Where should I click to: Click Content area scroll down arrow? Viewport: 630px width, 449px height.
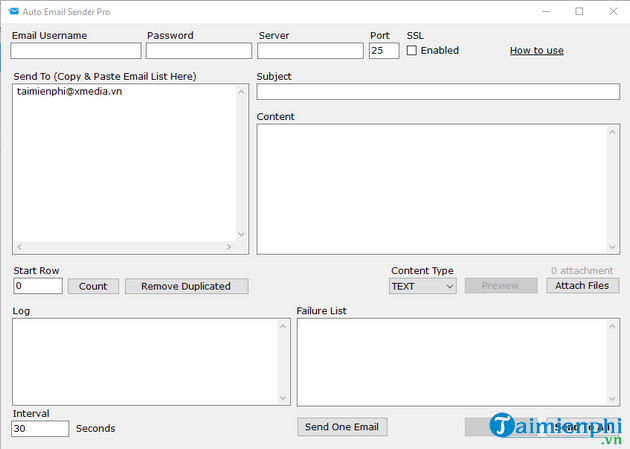[x=612, y=247]
